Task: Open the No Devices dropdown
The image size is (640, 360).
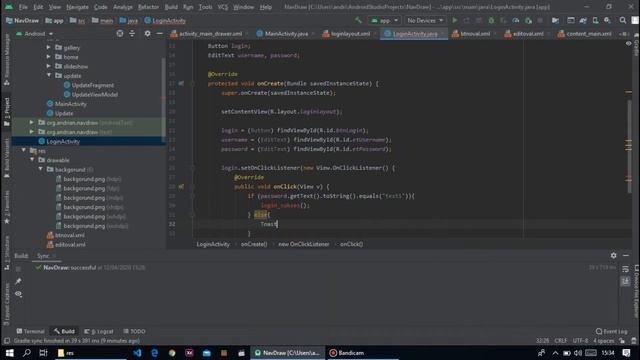Action: click(424, 20)
